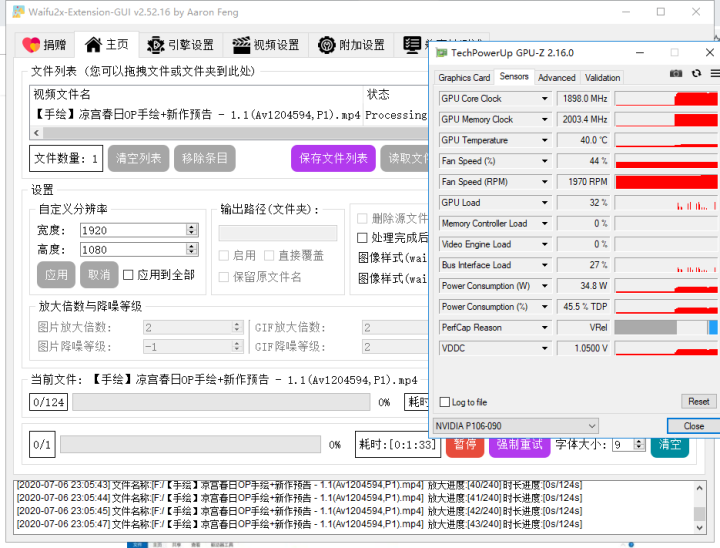This screenshot has height=548, width=720.
Task: Expand Video Engine Load sensor dropdown
Action: [544, 244]
